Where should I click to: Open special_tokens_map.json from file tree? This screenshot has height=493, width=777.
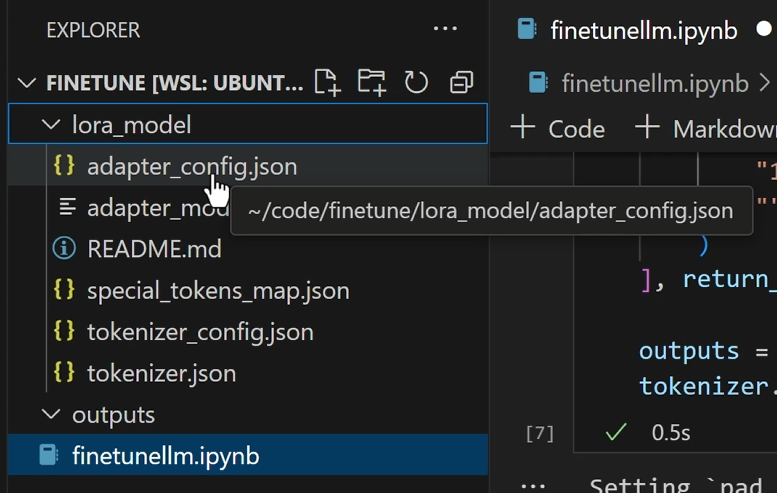pyautogui.click(x=218, y=291)
